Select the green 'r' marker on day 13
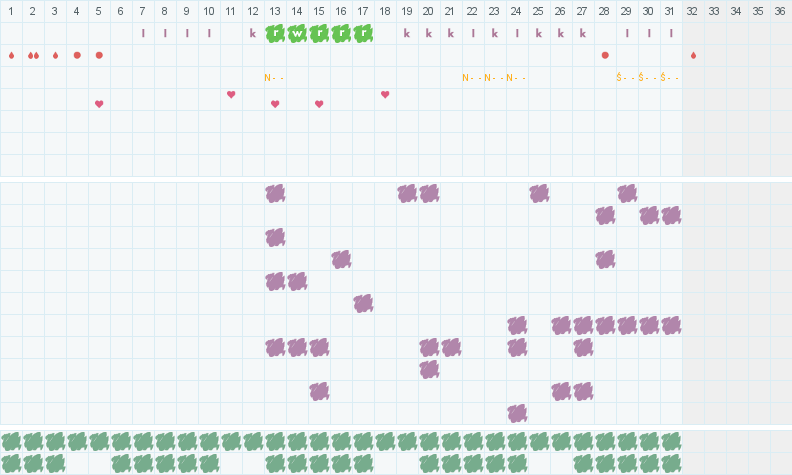792x475 pixels. pos(275,33)
